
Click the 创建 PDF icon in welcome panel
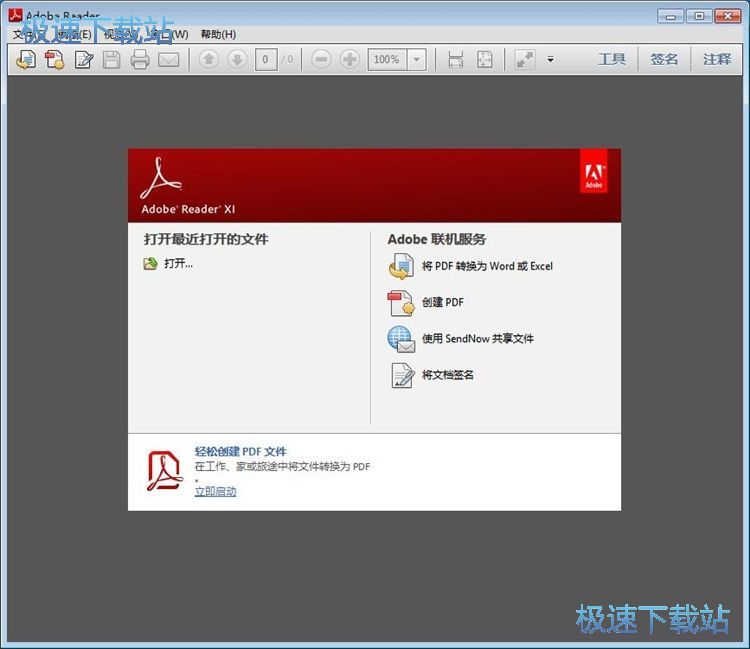point(401,303)
